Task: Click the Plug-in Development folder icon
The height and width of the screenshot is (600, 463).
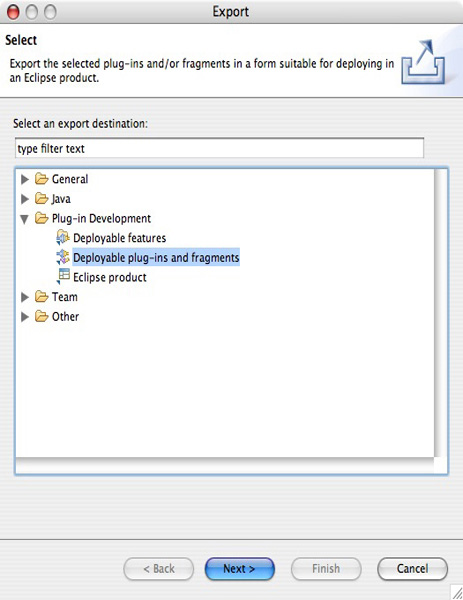Action: [41, 218]
